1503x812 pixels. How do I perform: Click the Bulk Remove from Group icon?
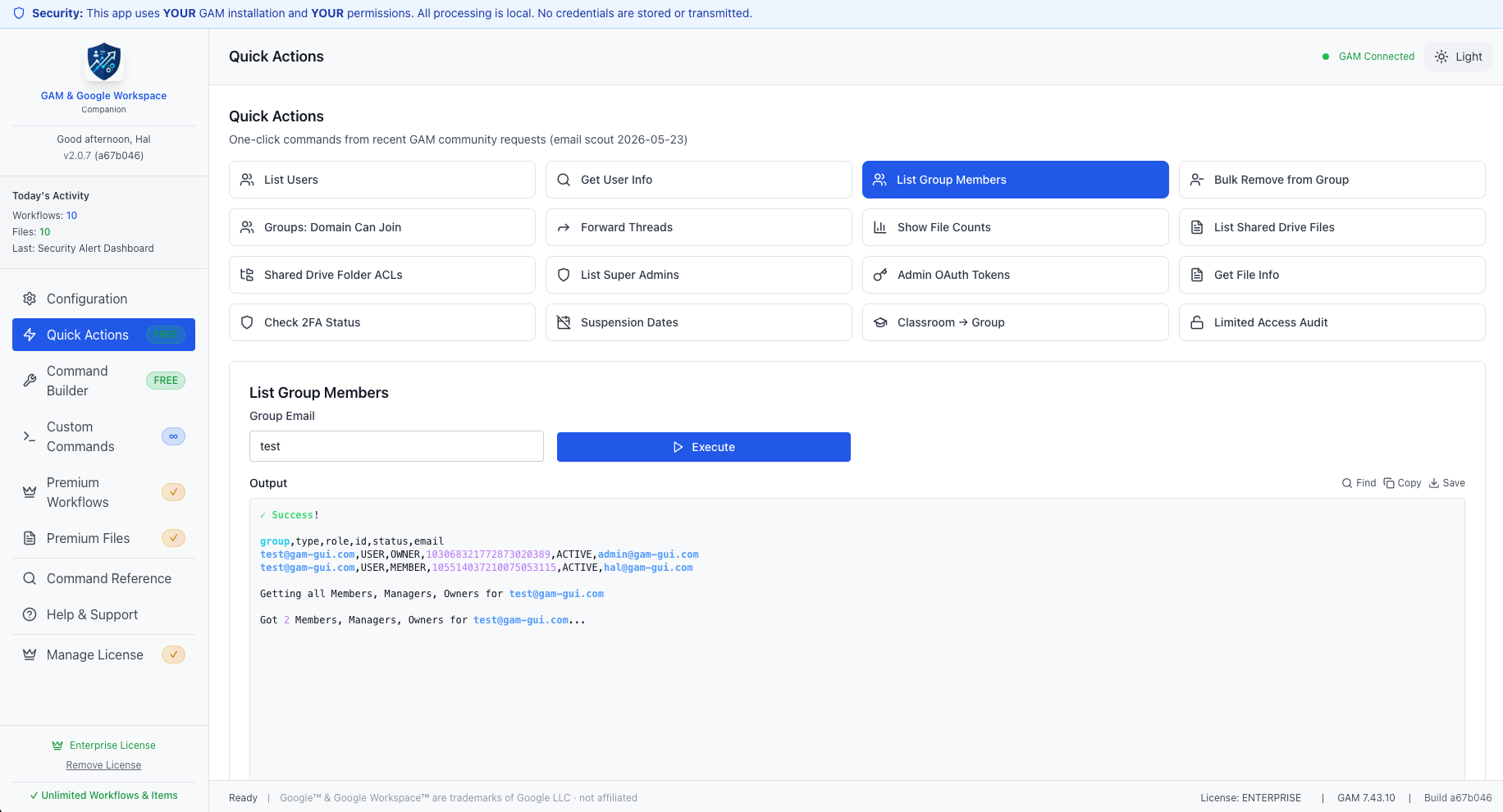pos(1197,180)
